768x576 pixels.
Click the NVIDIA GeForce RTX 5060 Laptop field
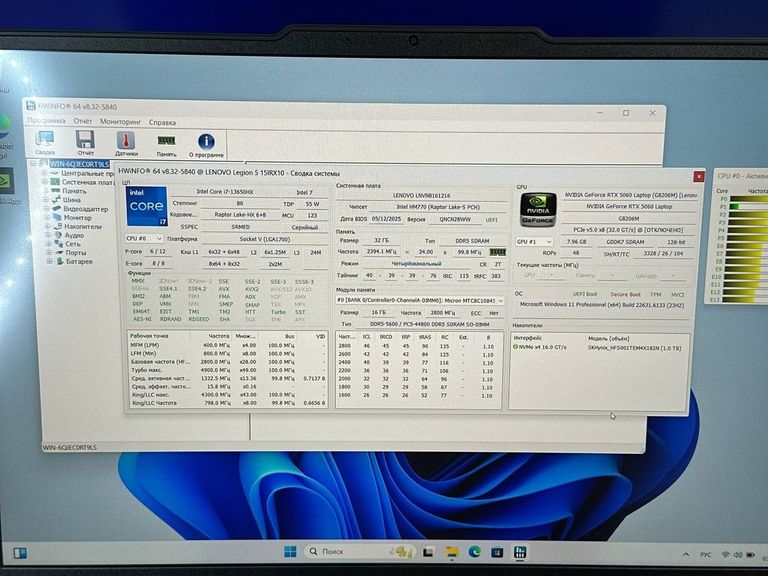[x=629, y=207]
